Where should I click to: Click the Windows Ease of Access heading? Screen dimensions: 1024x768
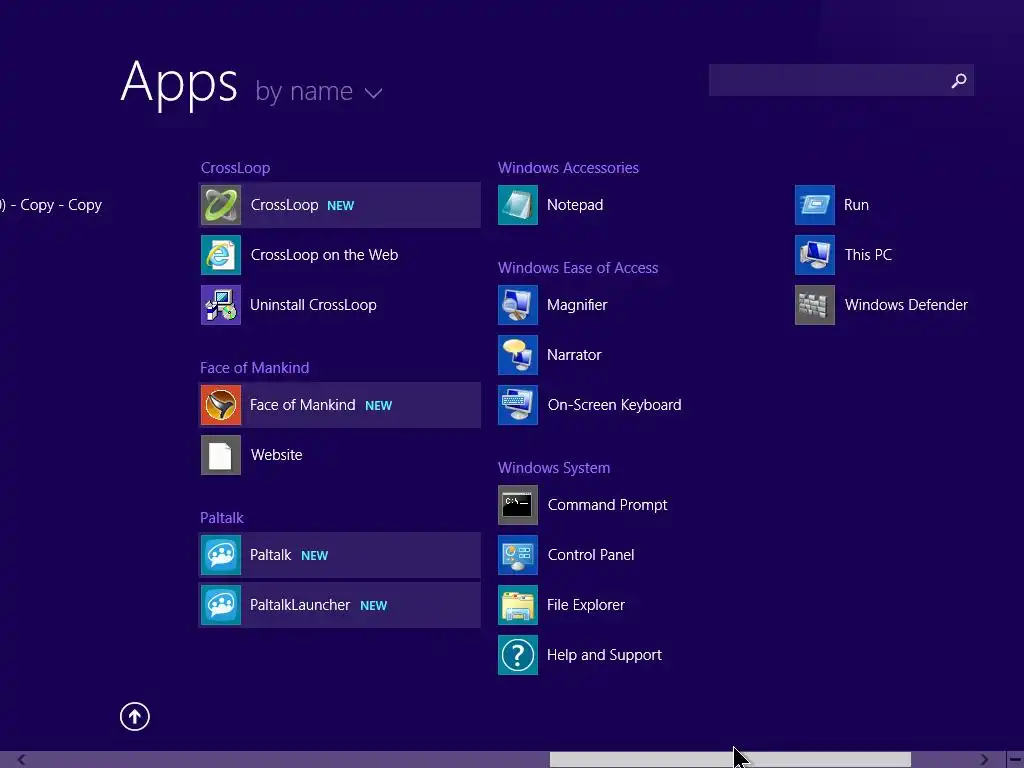point(578,268)
